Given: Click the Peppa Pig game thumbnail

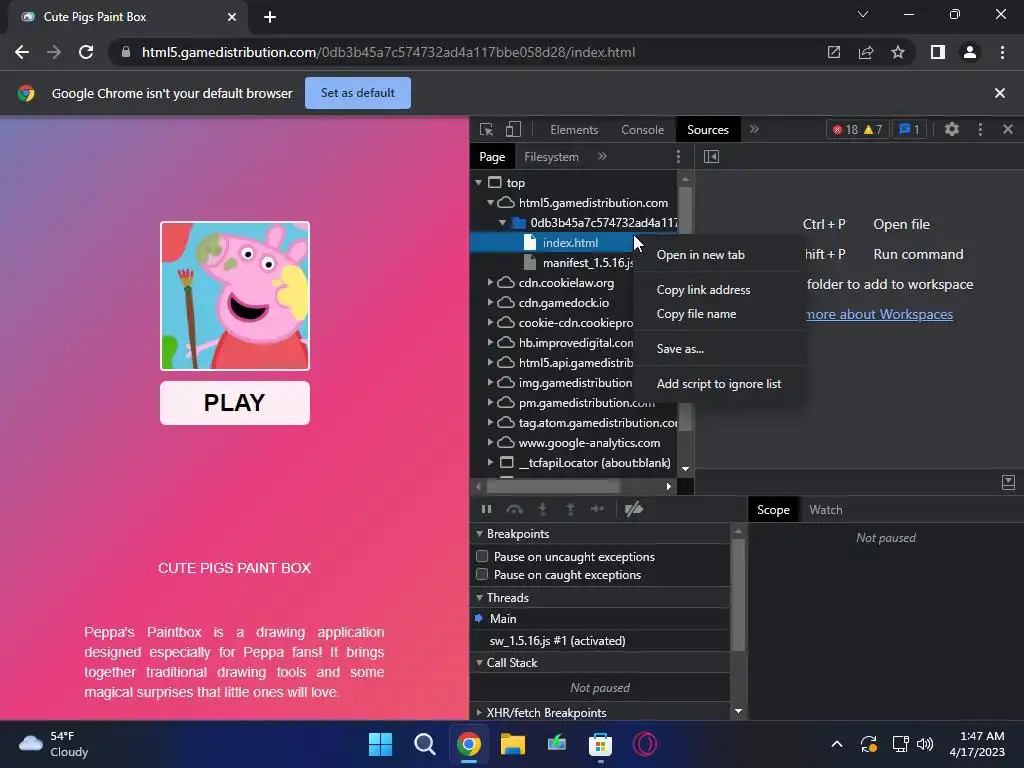Looking at the screenshot, I should pos(235,296).
